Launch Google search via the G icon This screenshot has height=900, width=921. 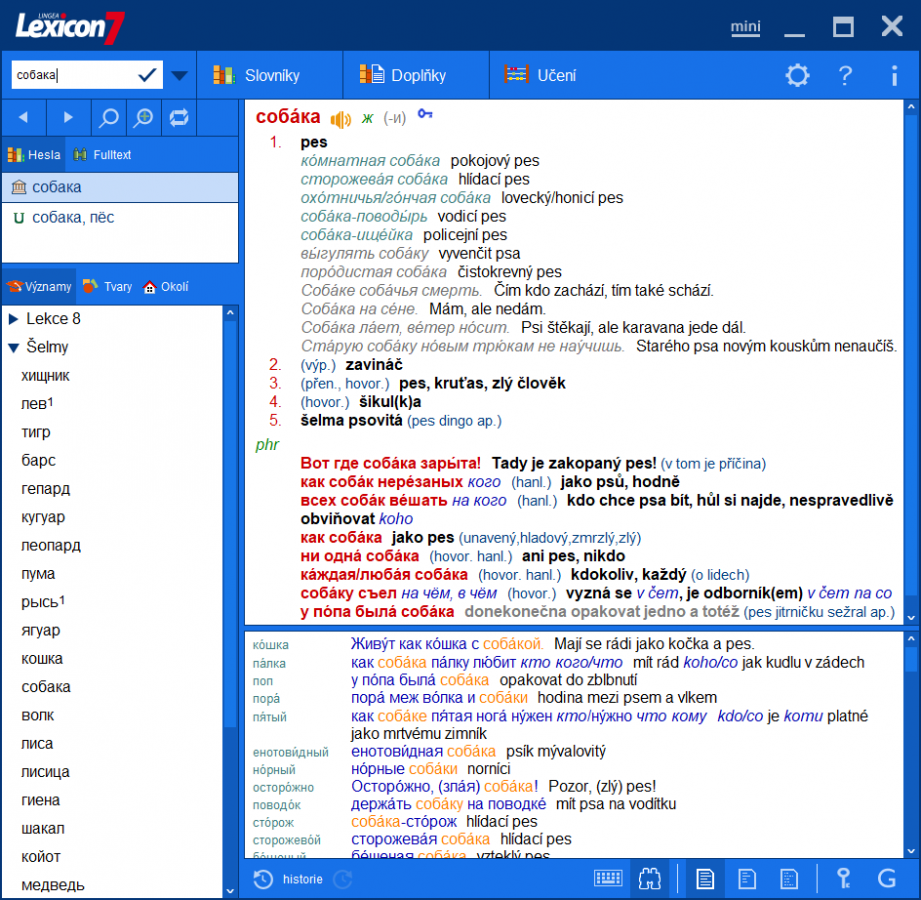coord(886,879)
